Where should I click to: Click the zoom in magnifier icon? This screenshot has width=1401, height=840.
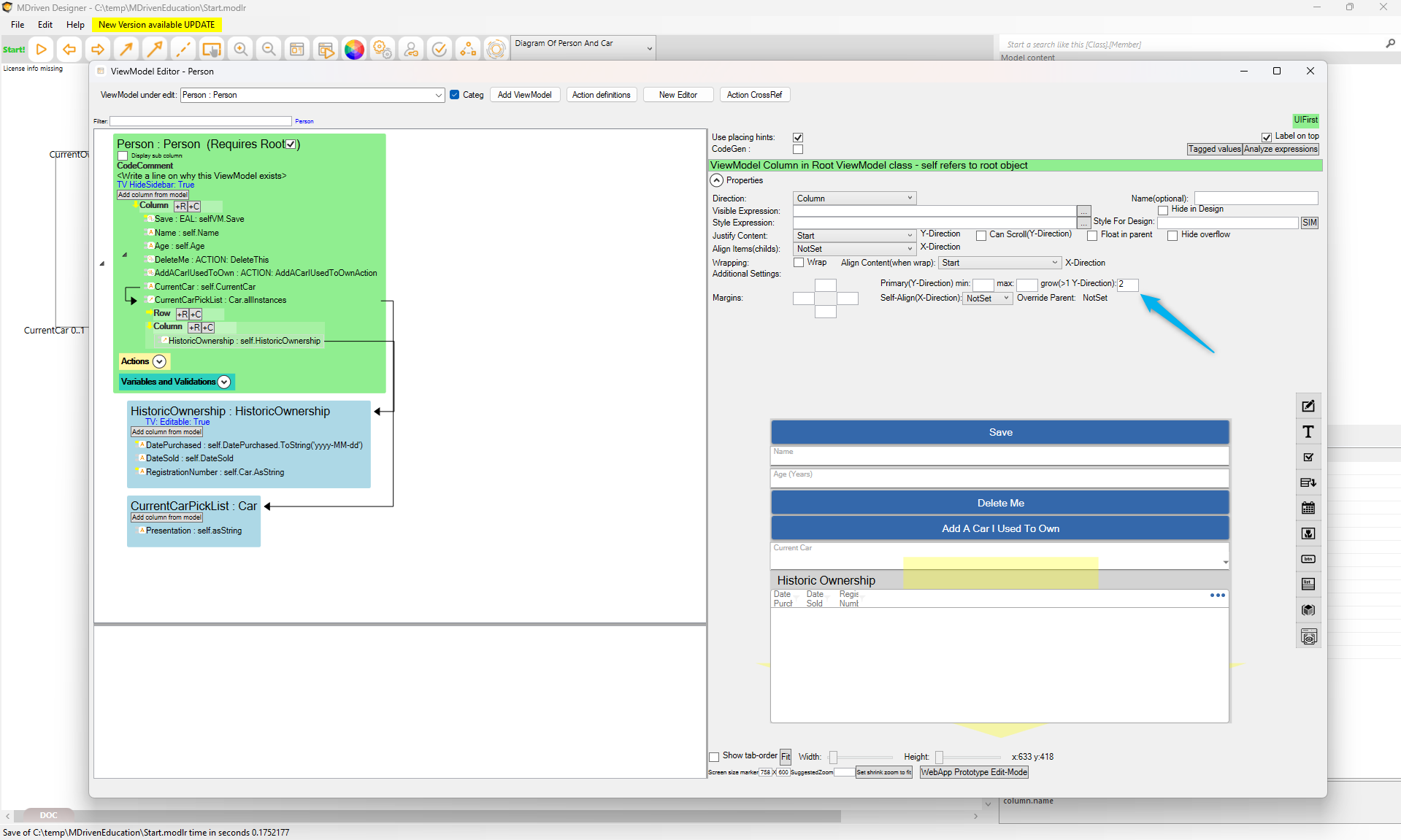point(240,50)
